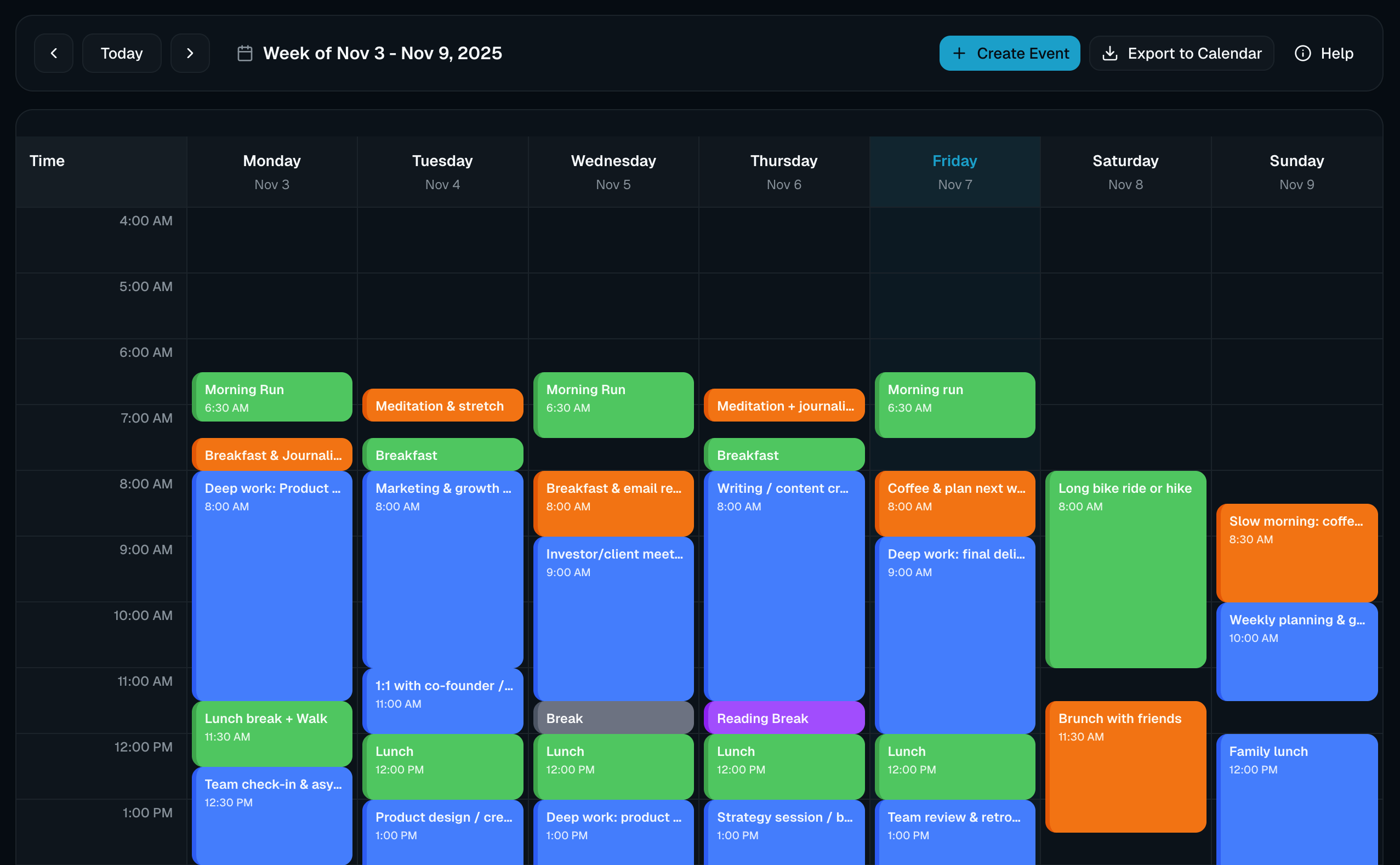The width and height of the screenshot is (1400, 865).
Task: Open the Breakfast & Journaling event on Monday
Action: [272, 455]
